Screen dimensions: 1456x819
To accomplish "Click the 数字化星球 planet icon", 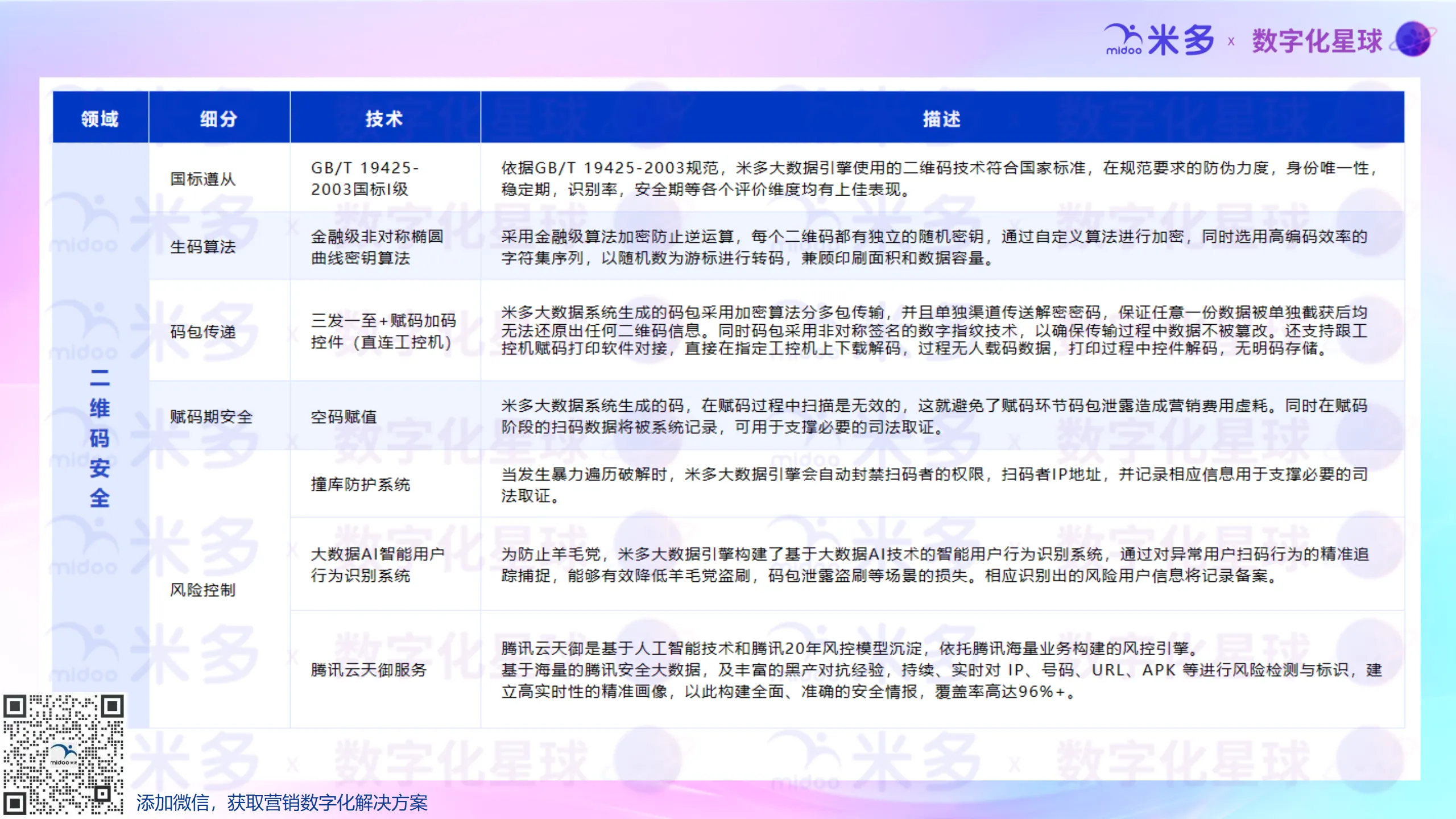I will (x=1414, y=39).
